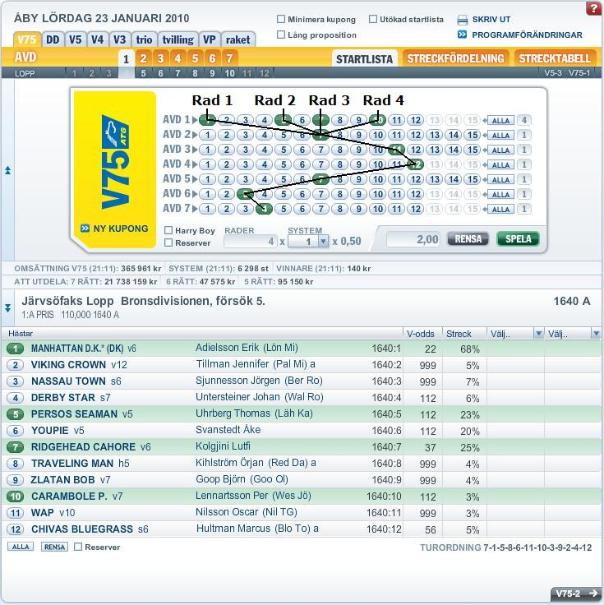Select the trio game tab
This screenshot has width=604, height=605.
point(144,39)
